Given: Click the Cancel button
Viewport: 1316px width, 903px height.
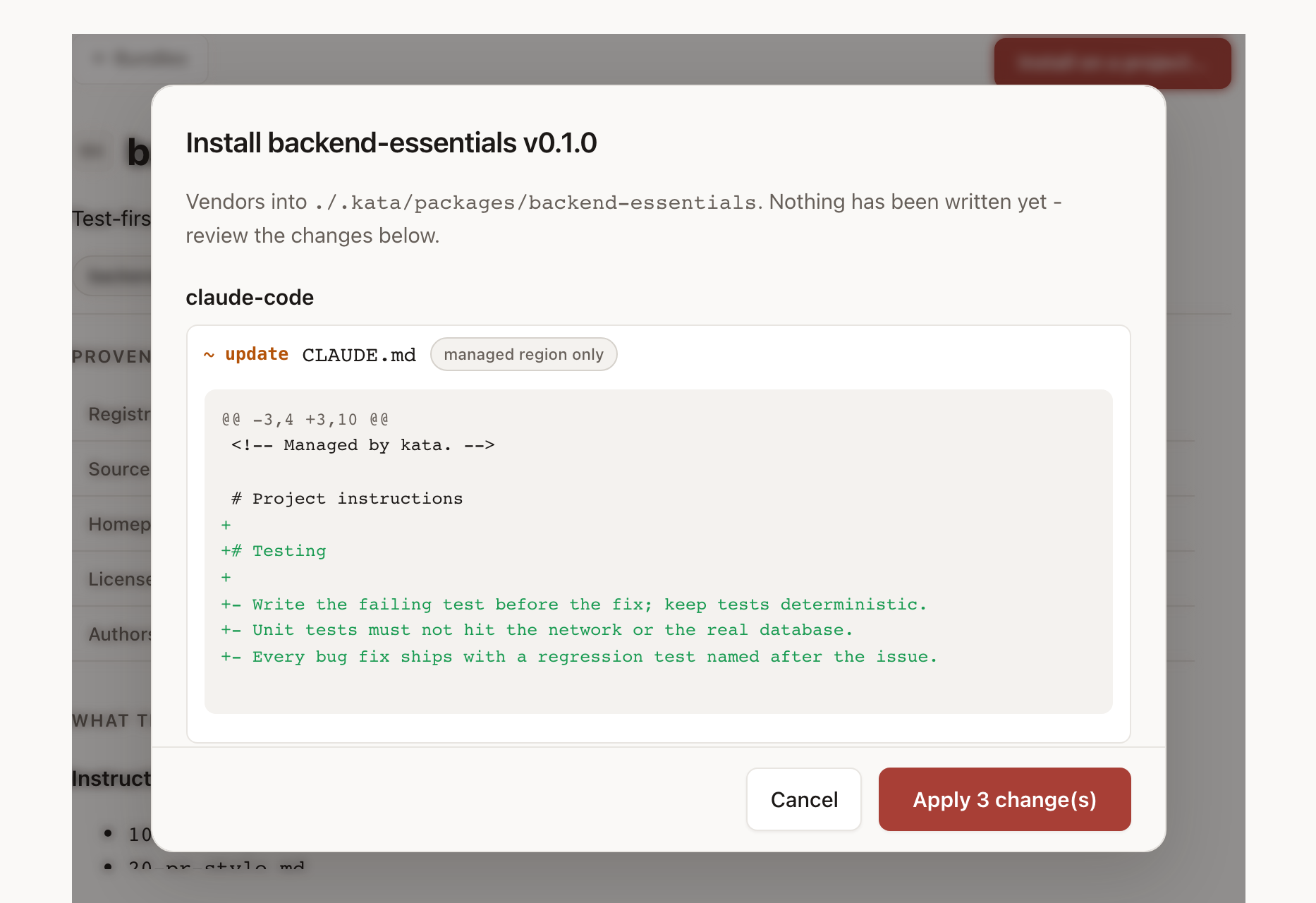Looking at the screenshot, I should point(804,799).
